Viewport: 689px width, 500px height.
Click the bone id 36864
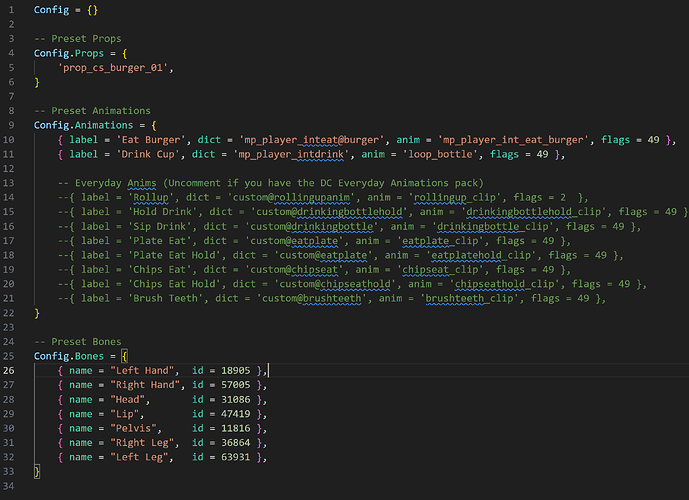click(236, 442)
